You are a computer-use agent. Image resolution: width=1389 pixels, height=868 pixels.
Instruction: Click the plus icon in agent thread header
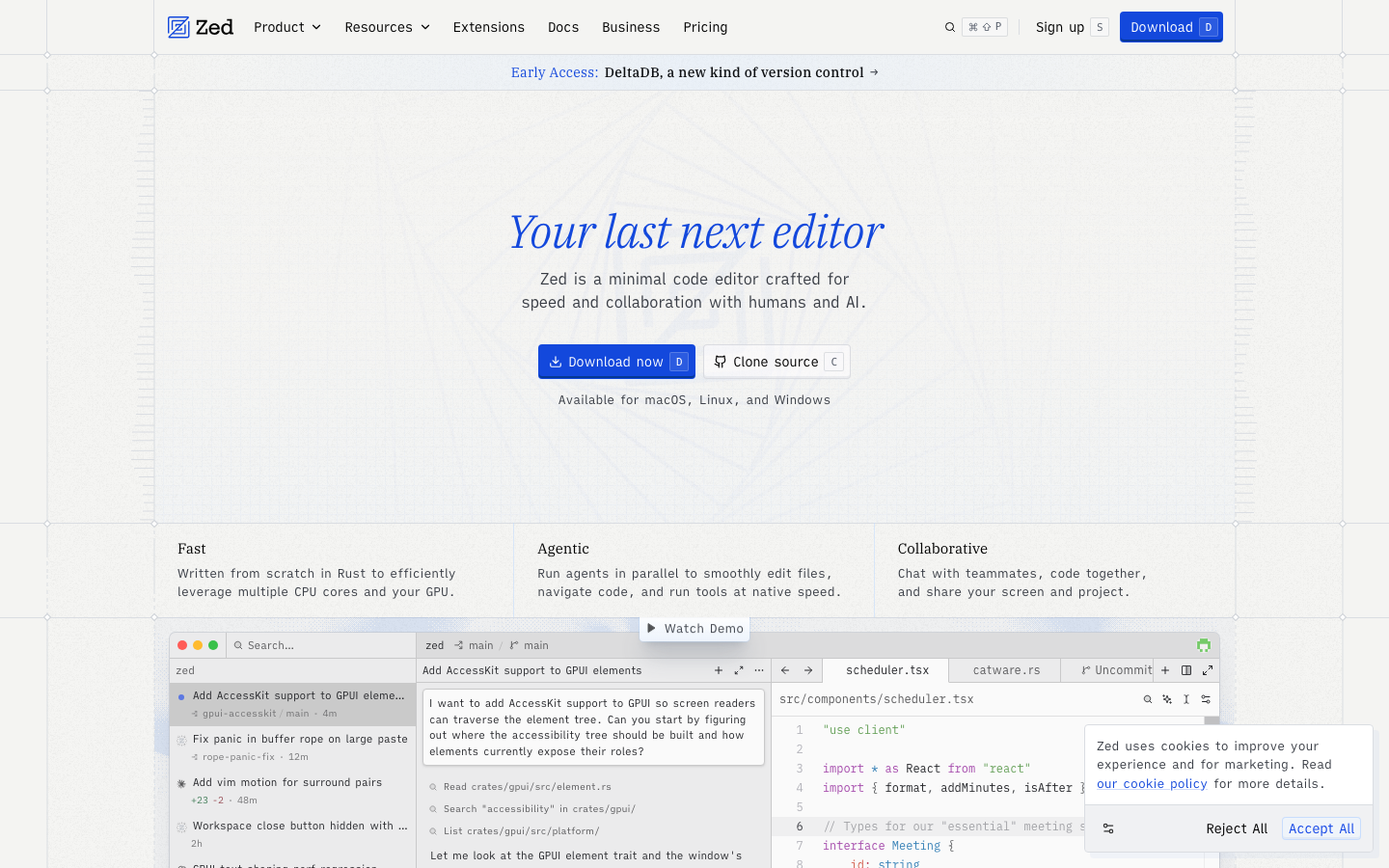(718, 670)
